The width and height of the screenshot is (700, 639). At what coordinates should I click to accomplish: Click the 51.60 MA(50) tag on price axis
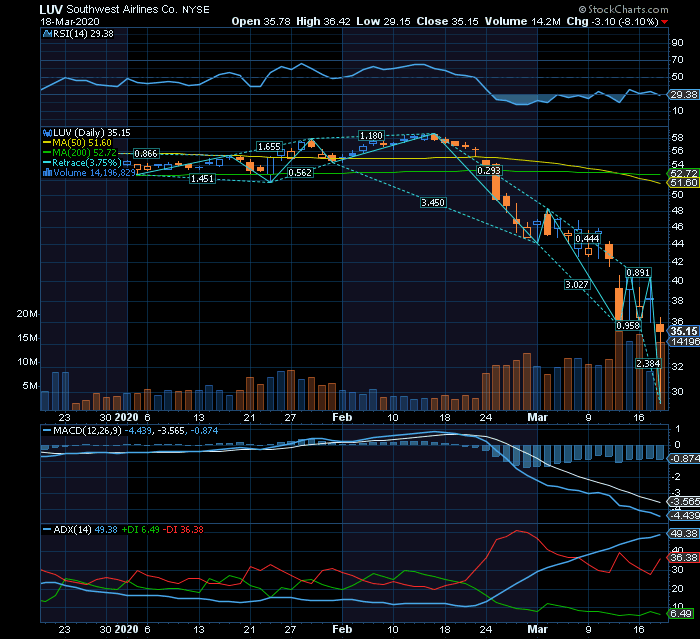tap(683, 183)
